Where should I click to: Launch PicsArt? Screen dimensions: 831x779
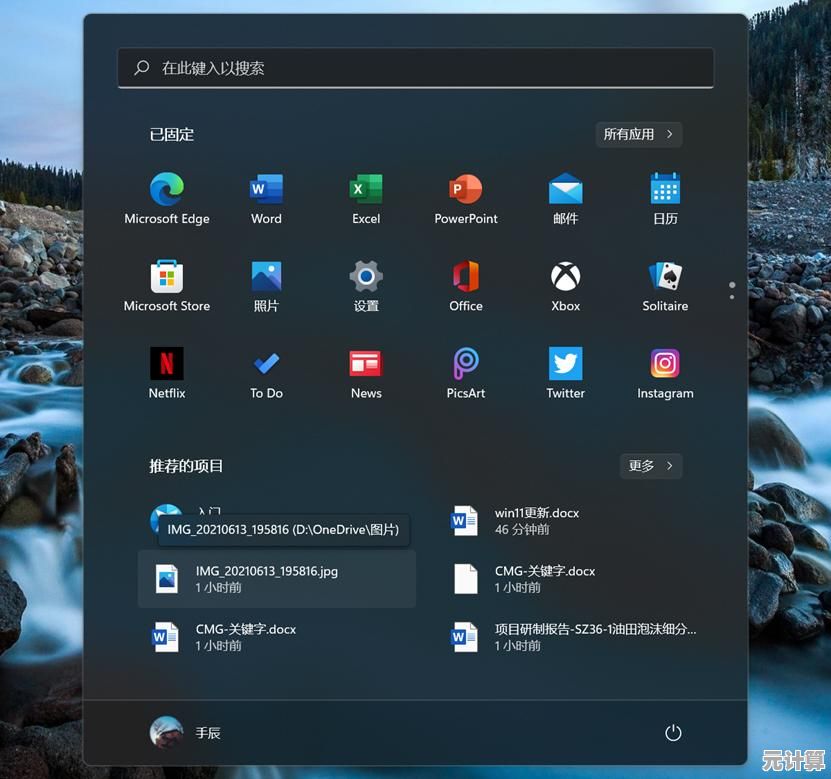tap(466, 373)
